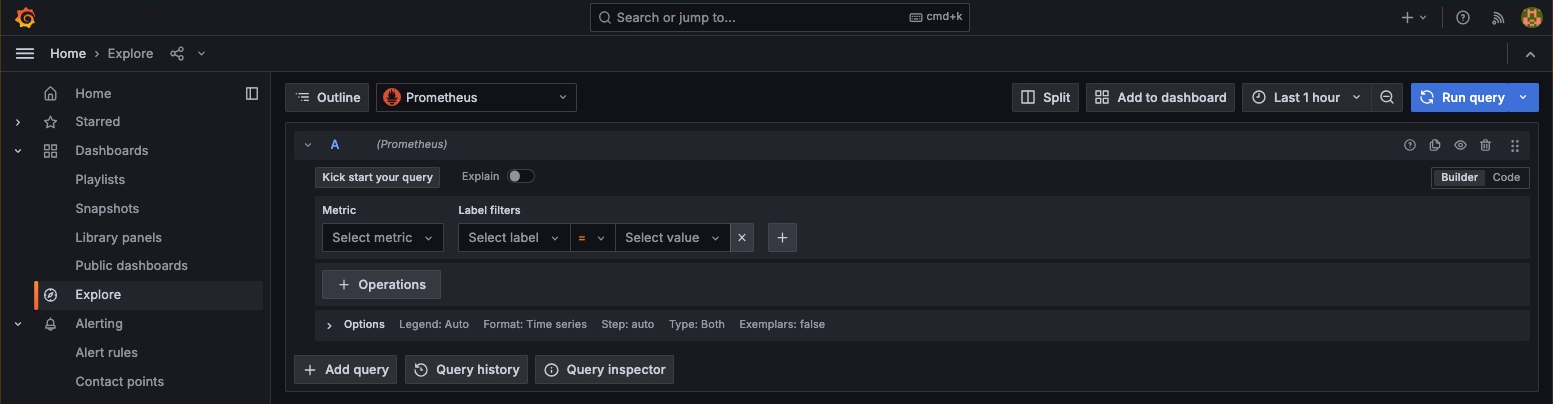Image resolution: width=1553 pixels, height=404 pixels.
Task: Expand the query Options section
Action: coord(330,325)
